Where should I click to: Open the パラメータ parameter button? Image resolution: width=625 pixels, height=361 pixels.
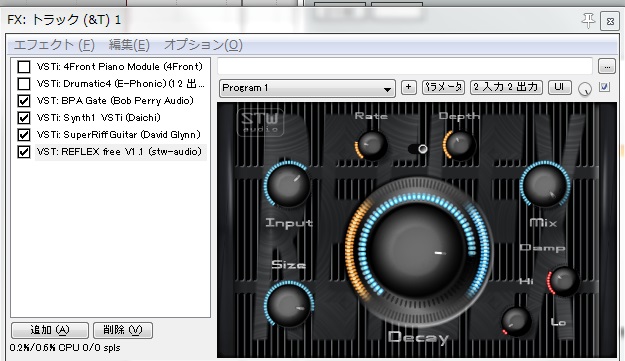click(x=443, y=87)
